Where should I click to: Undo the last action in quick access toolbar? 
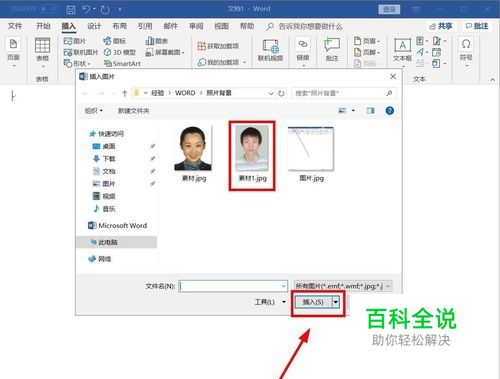point(86,9)
